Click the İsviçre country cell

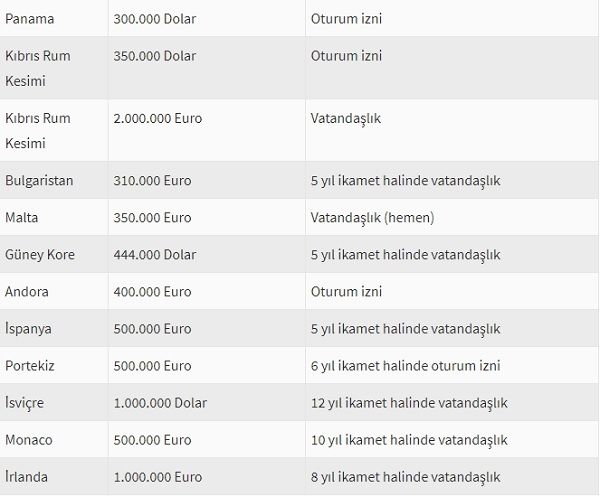tap(25, 403)
